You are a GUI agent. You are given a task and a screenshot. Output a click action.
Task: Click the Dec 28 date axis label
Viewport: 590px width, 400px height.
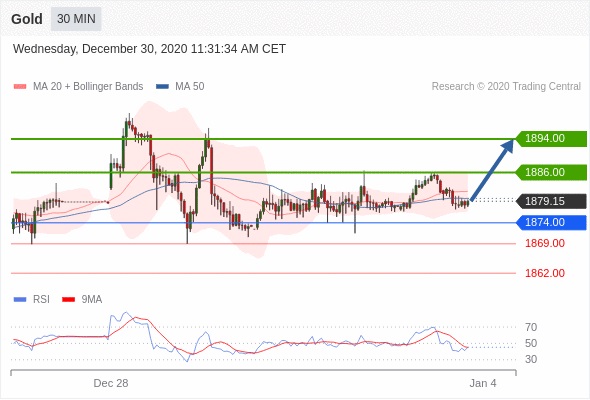click(111, 383)
